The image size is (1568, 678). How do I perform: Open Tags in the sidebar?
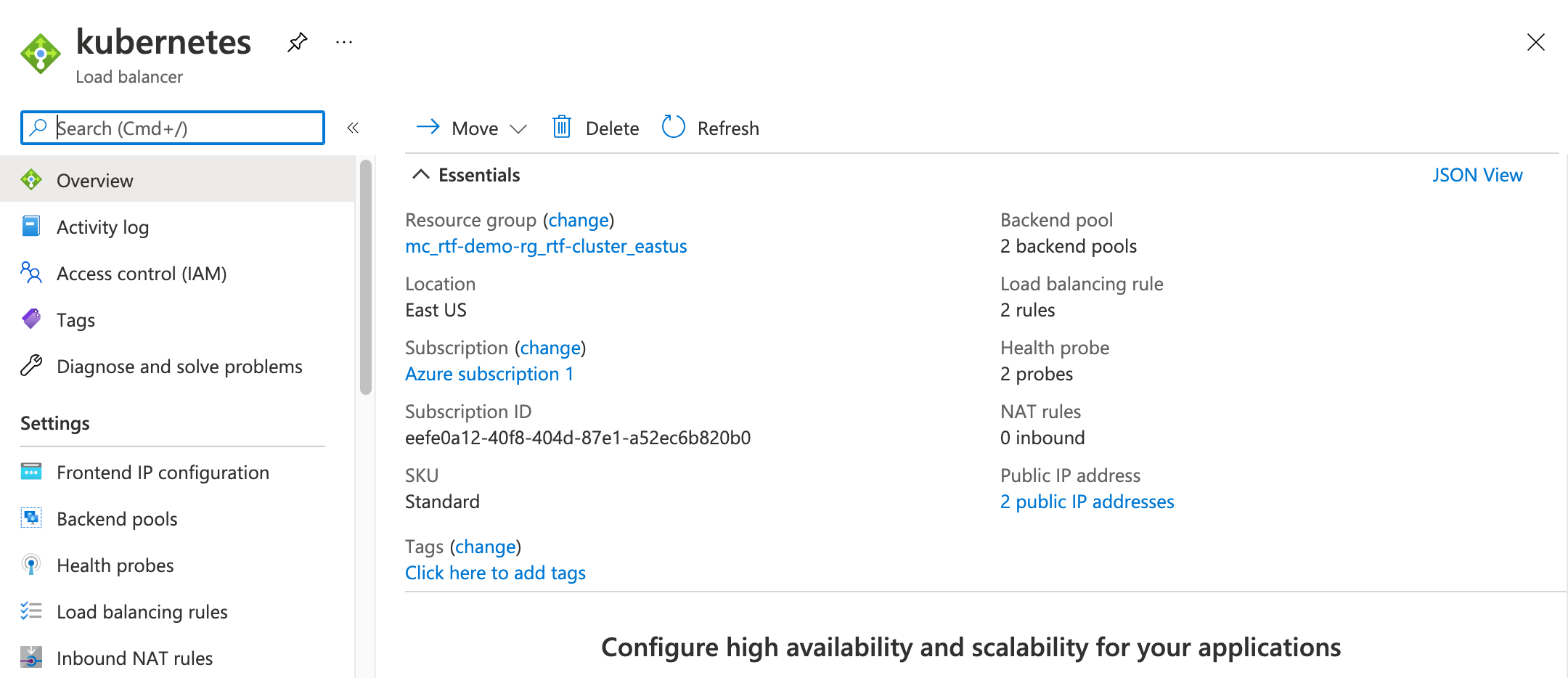75,320
